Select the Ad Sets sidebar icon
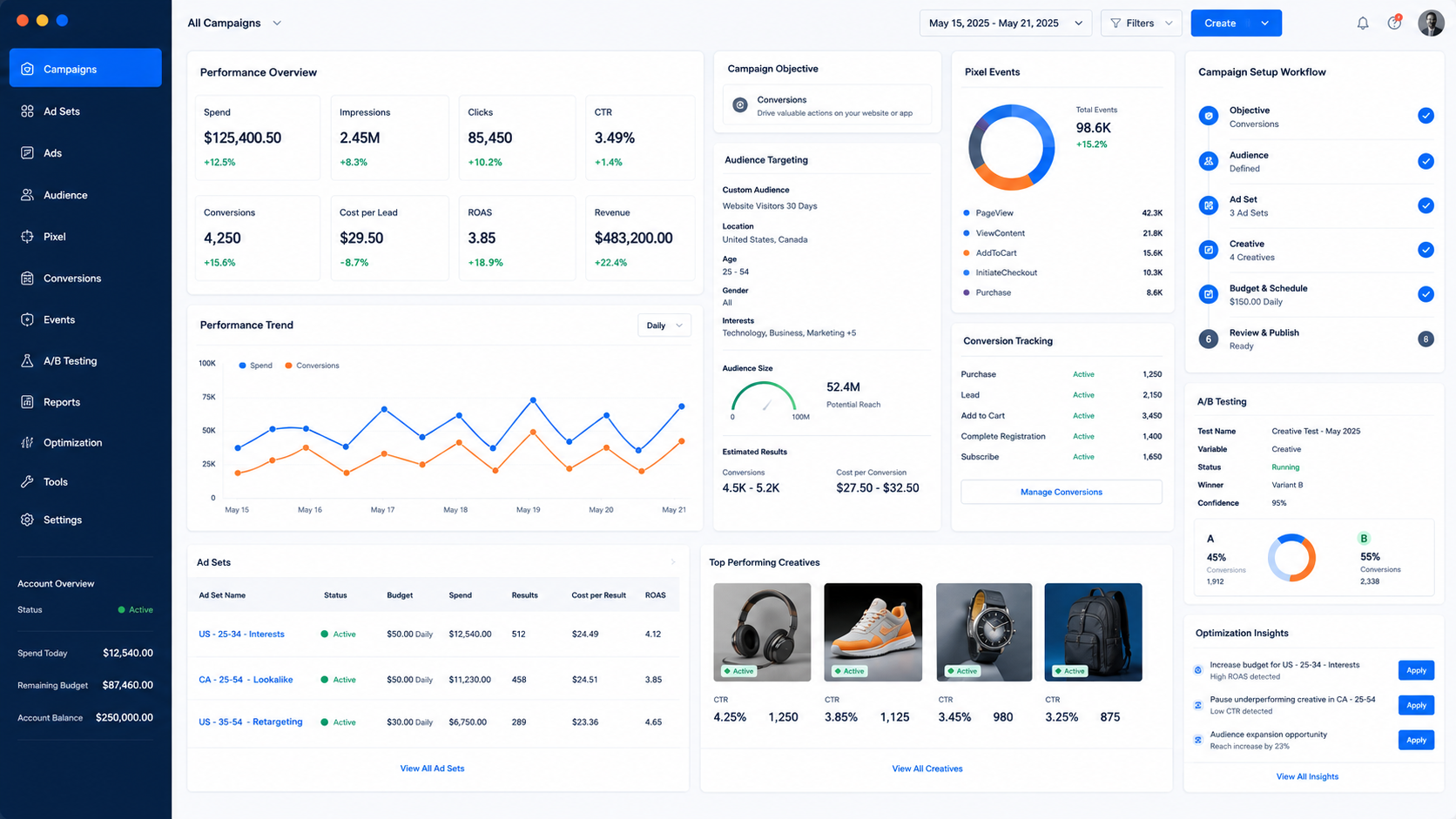 [x=27, y=111]
